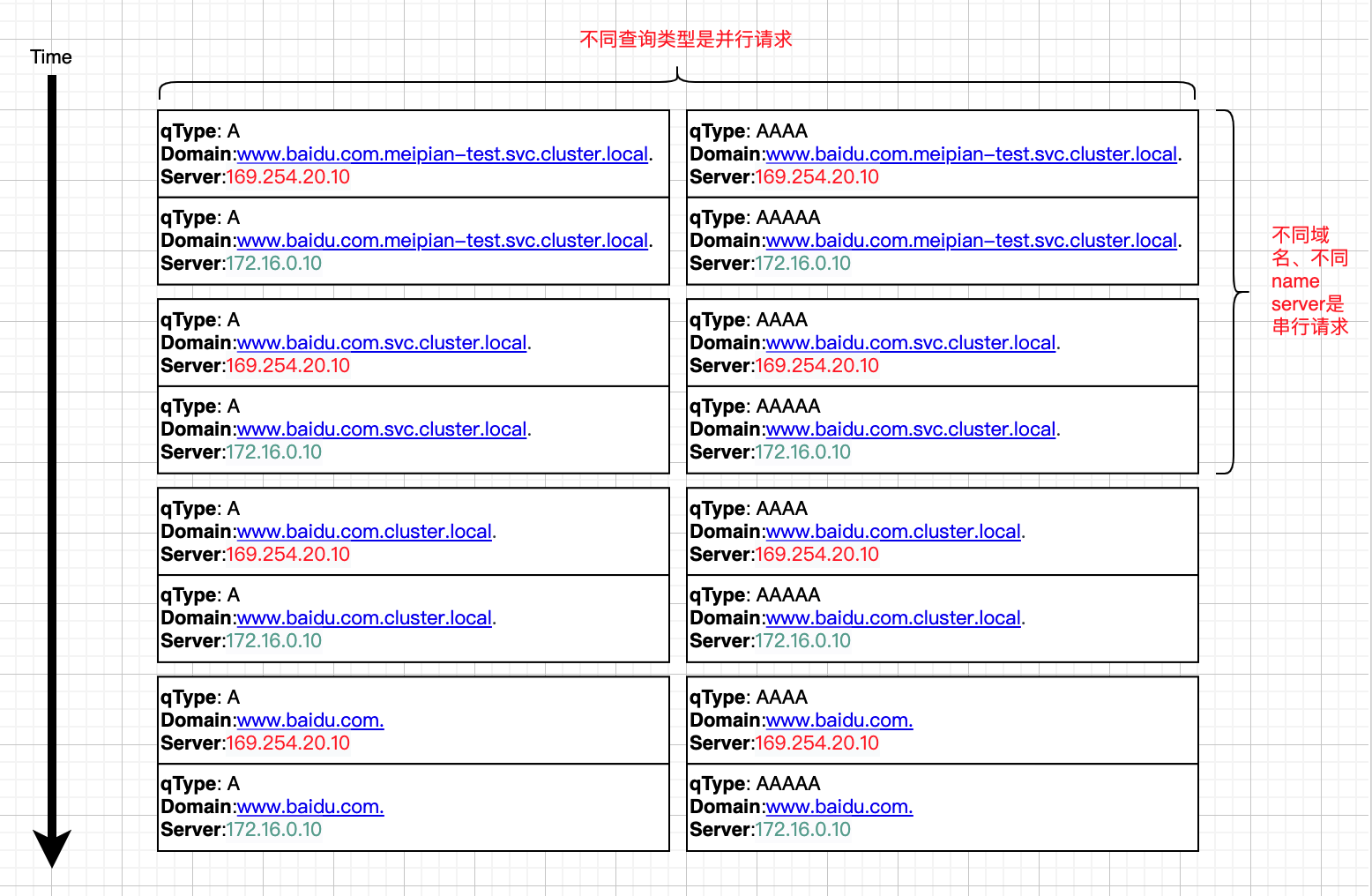The image size is (1372, 896).
Task: Open meipian-test link in the qType AAAAA box
Action: [971, 241]
